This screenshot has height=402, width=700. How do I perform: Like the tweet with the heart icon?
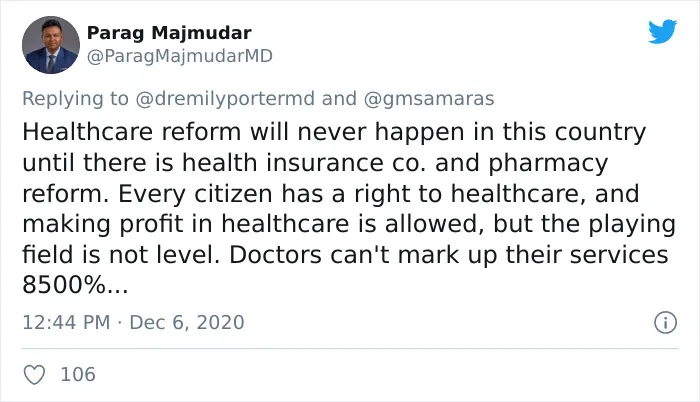[34, 374]
